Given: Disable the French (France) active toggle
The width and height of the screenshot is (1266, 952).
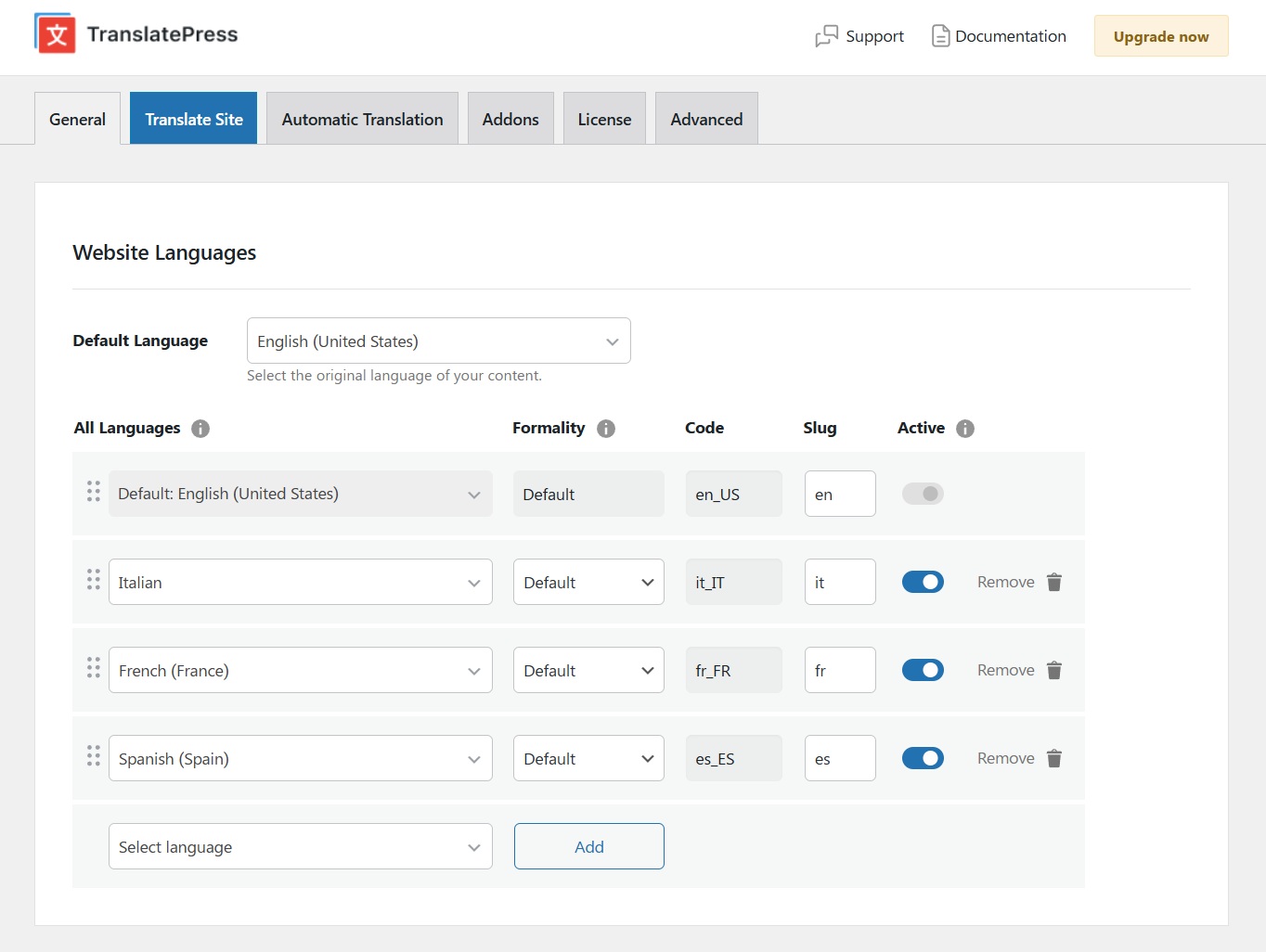Looking at the screenshot, I should pos(923,670).
